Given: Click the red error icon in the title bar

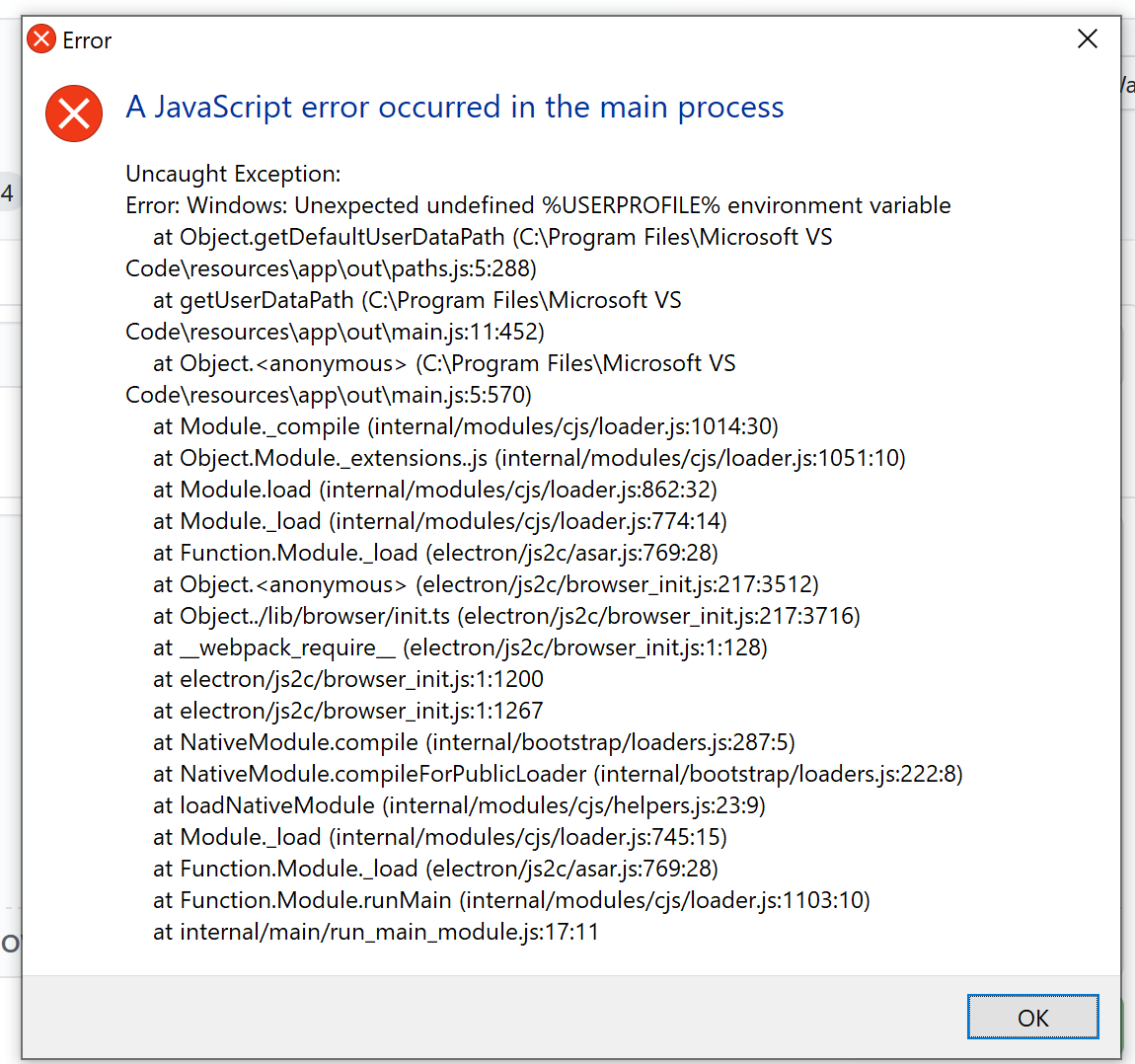Looking at the screenshot, I should coord(39,38).
